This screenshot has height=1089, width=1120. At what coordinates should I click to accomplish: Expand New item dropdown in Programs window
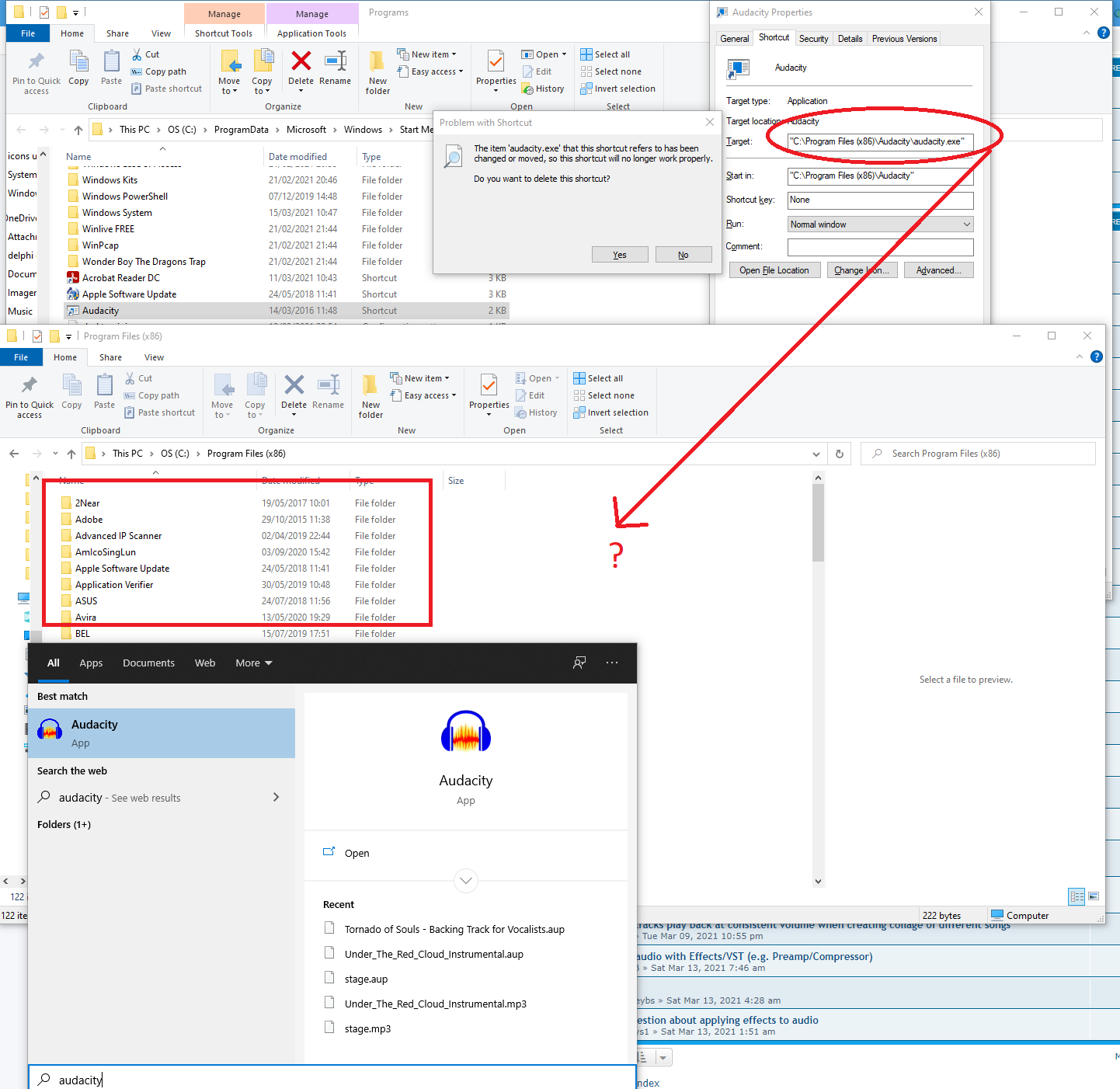[x=426, y=54]
